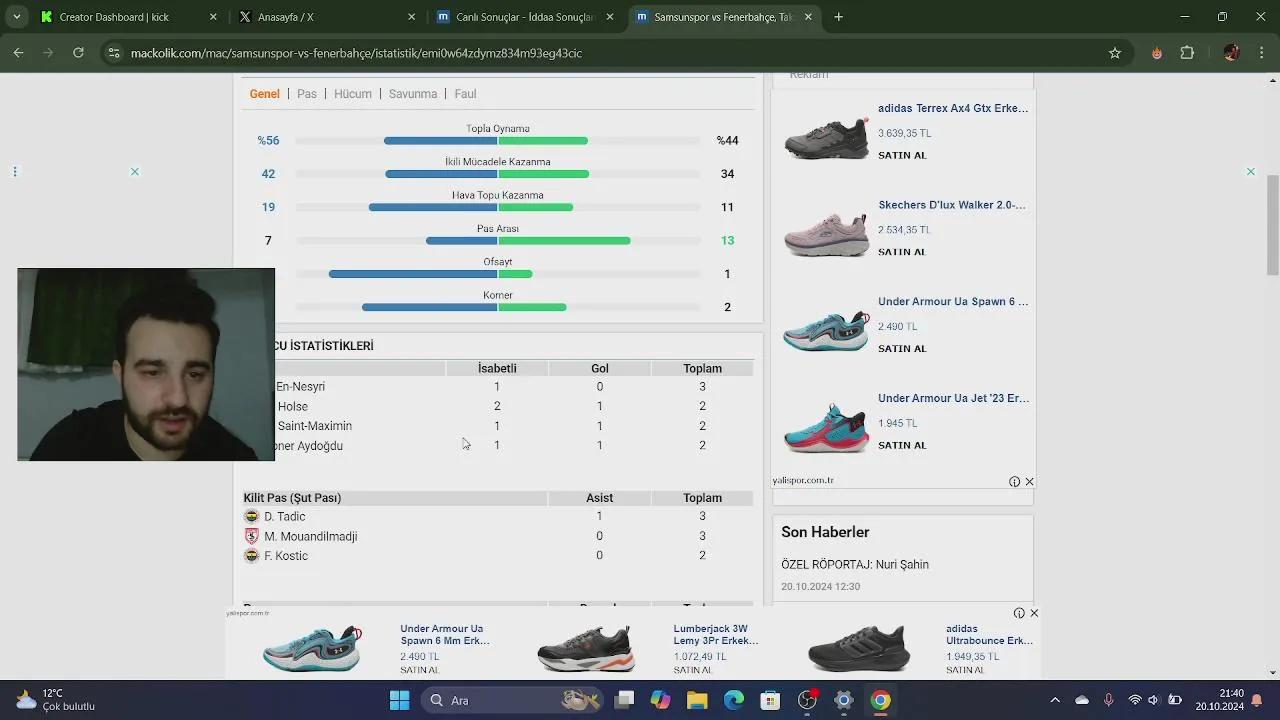Image resolution: width=1280 pixels, height=720 pixels.
Task: Open the flame extension icon
Action: pos(1157,53)
